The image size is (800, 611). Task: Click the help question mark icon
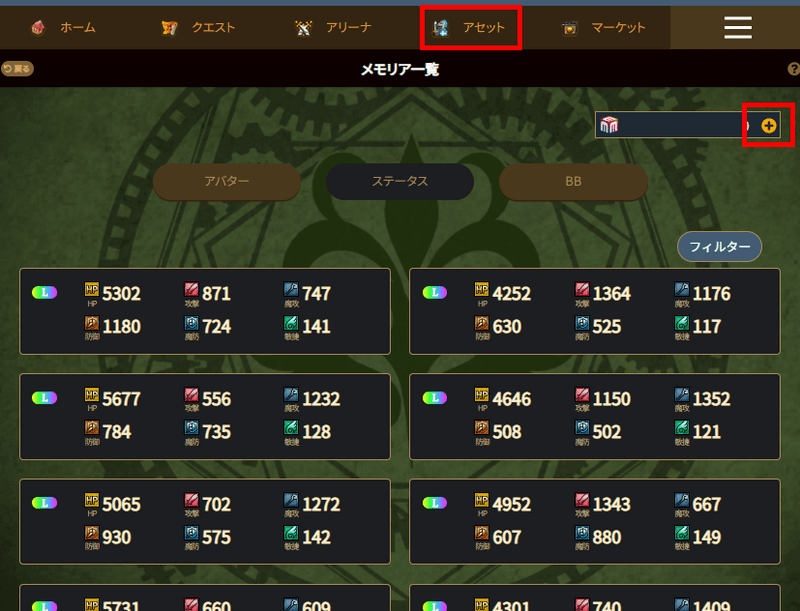[x=793, y=69]
